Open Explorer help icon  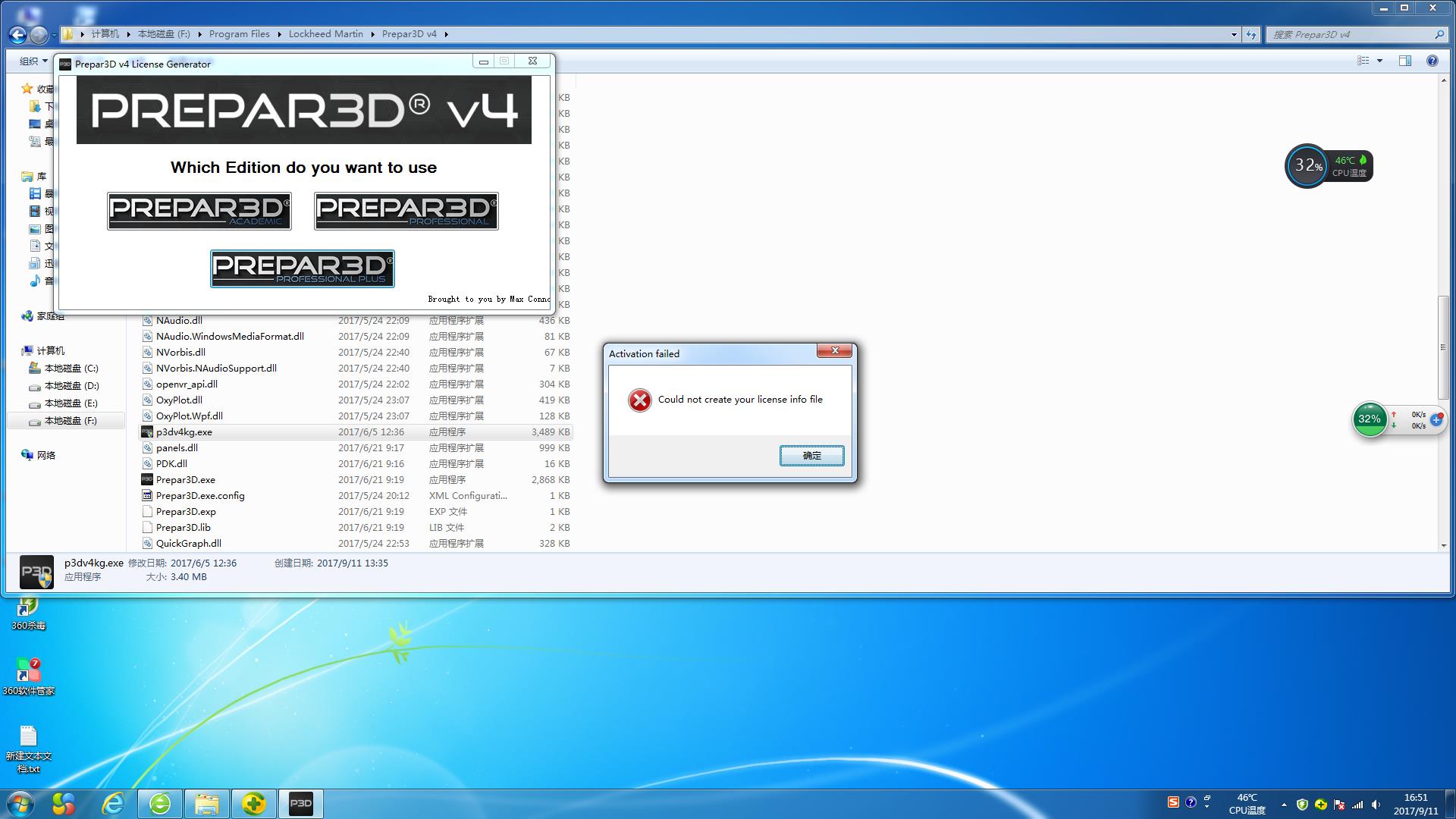point(1432,61)
